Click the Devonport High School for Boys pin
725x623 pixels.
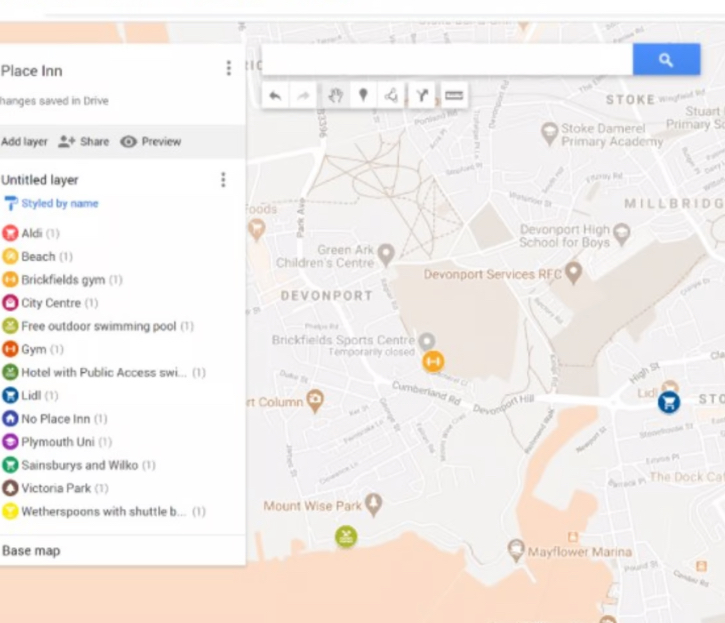coord(621,234)
